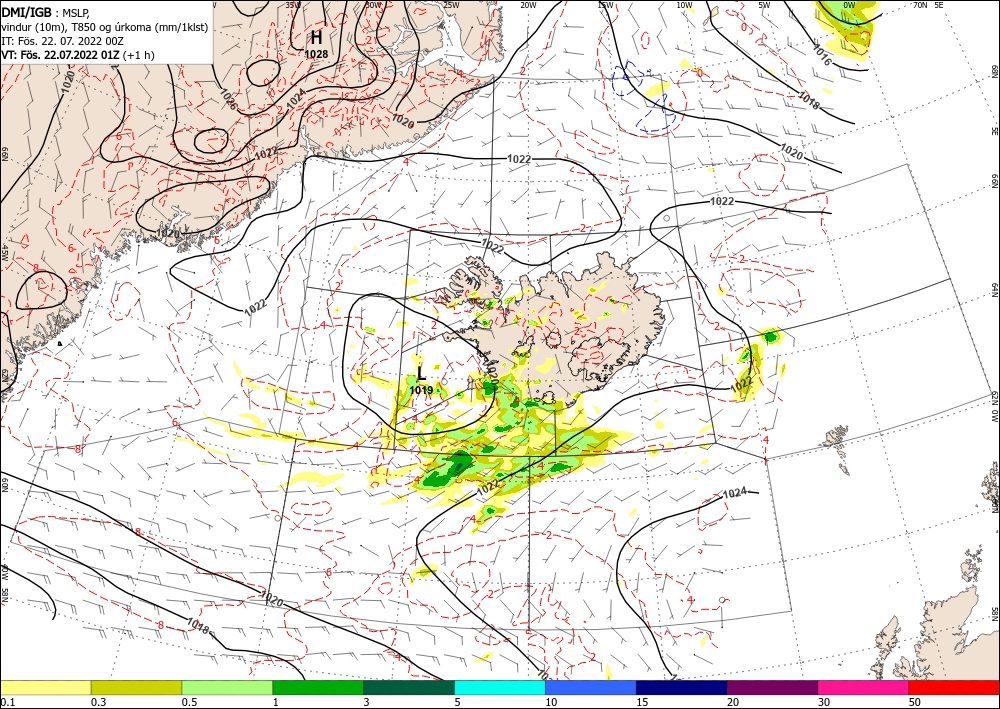Pick the navy 15–20 legend swatch

click(682, 687)
